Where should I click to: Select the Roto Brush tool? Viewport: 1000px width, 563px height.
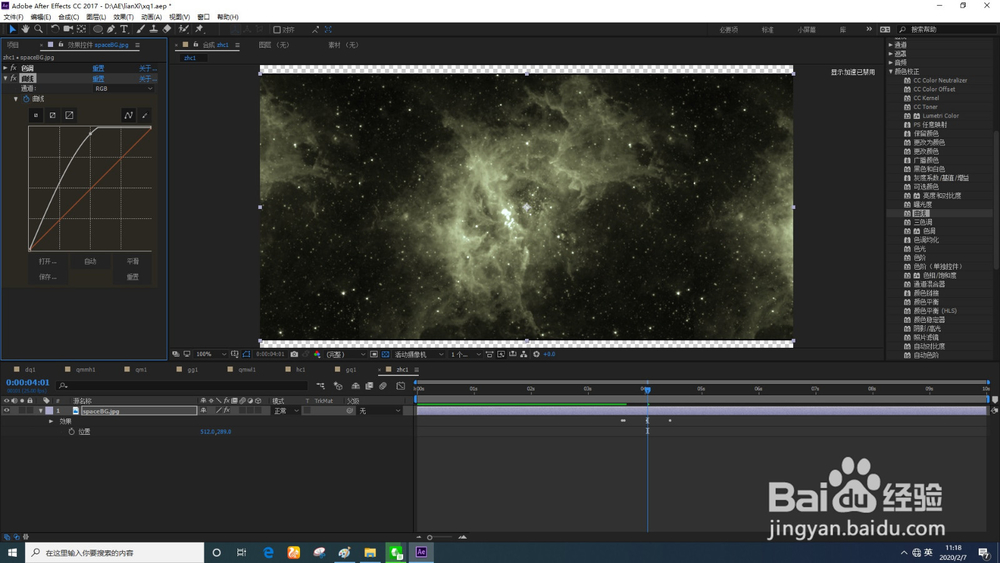pos(184,29)
